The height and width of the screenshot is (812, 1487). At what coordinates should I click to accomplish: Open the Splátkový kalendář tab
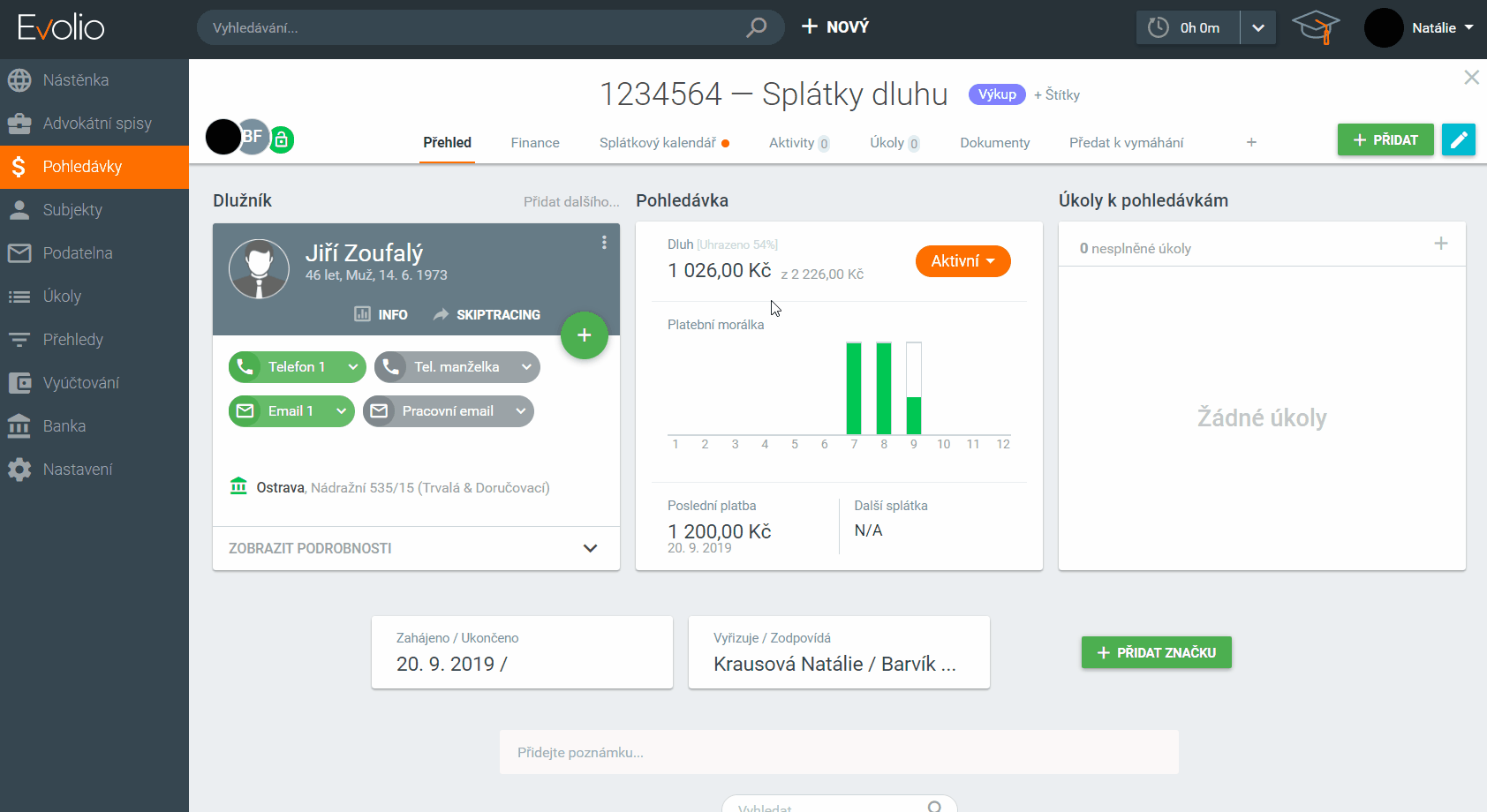[658, 143]
